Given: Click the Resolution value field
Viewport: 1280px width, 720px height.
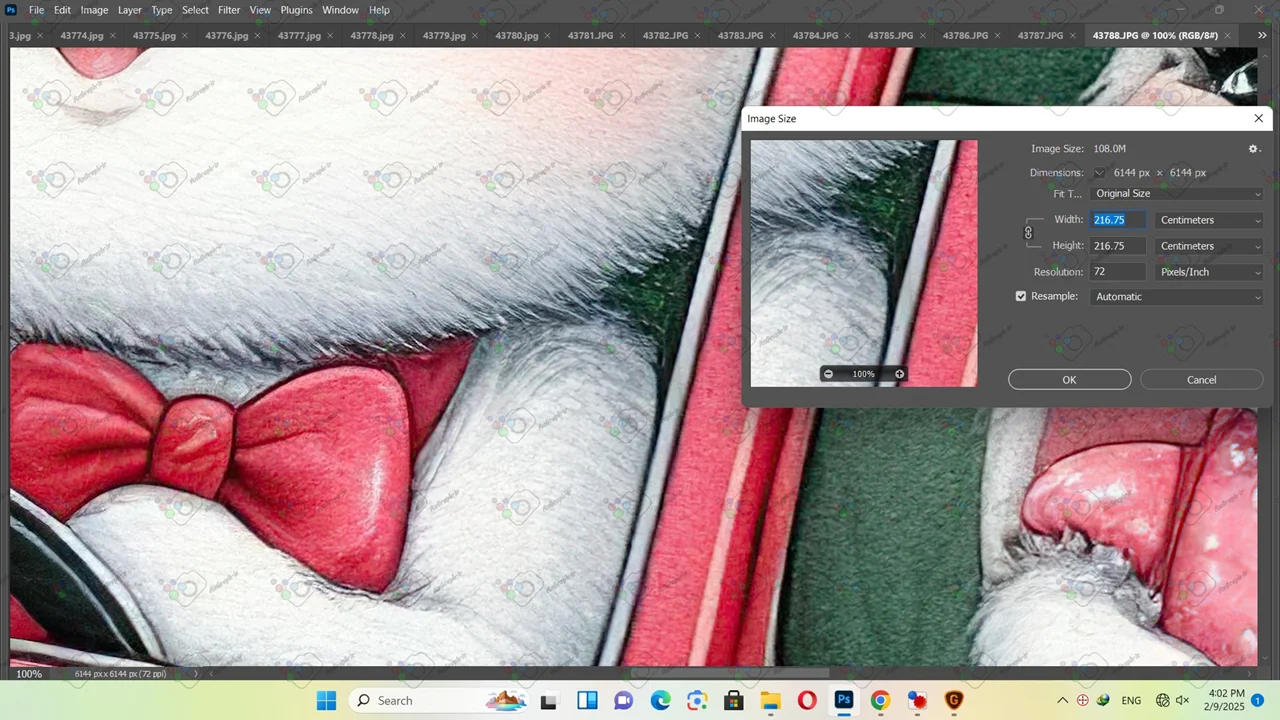Looking at the screenshot, I should (1117, 272).
